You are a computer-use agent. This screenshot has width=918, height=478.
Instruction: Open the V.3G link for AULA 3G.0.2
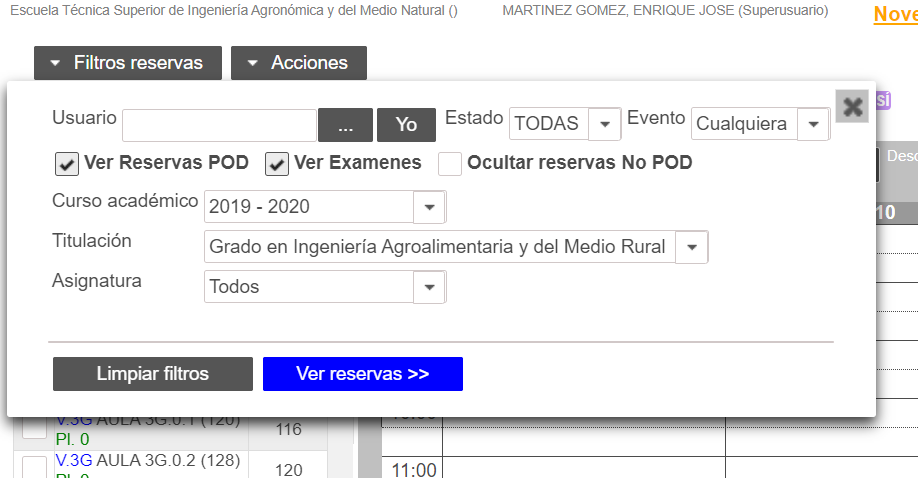coord(74,460)
